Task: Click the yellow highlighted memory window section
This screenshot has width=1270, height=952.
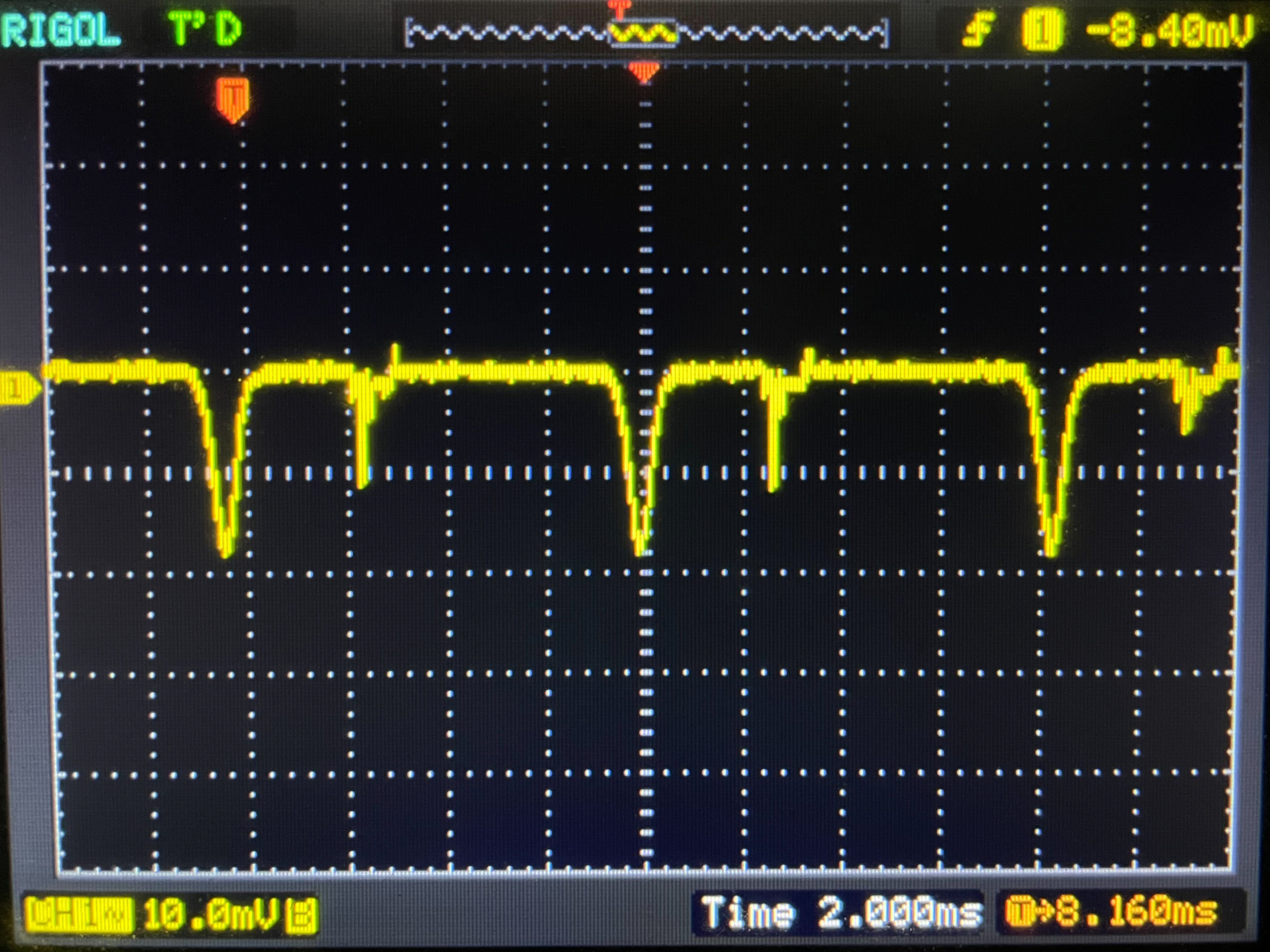Action: (x=643, y=33)
